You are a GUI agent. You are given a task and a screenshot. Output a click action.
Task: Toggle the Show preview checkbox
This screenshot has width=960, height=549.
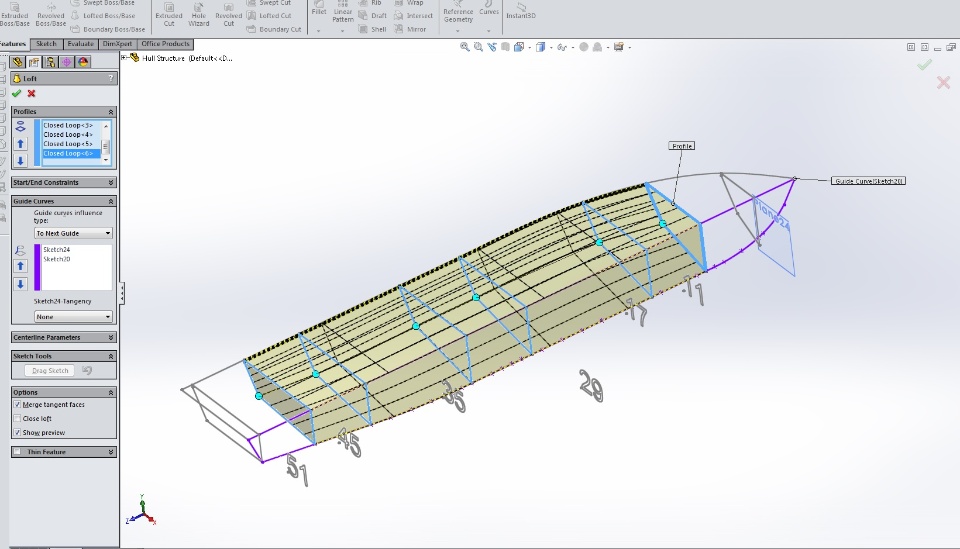coord(17,432)
